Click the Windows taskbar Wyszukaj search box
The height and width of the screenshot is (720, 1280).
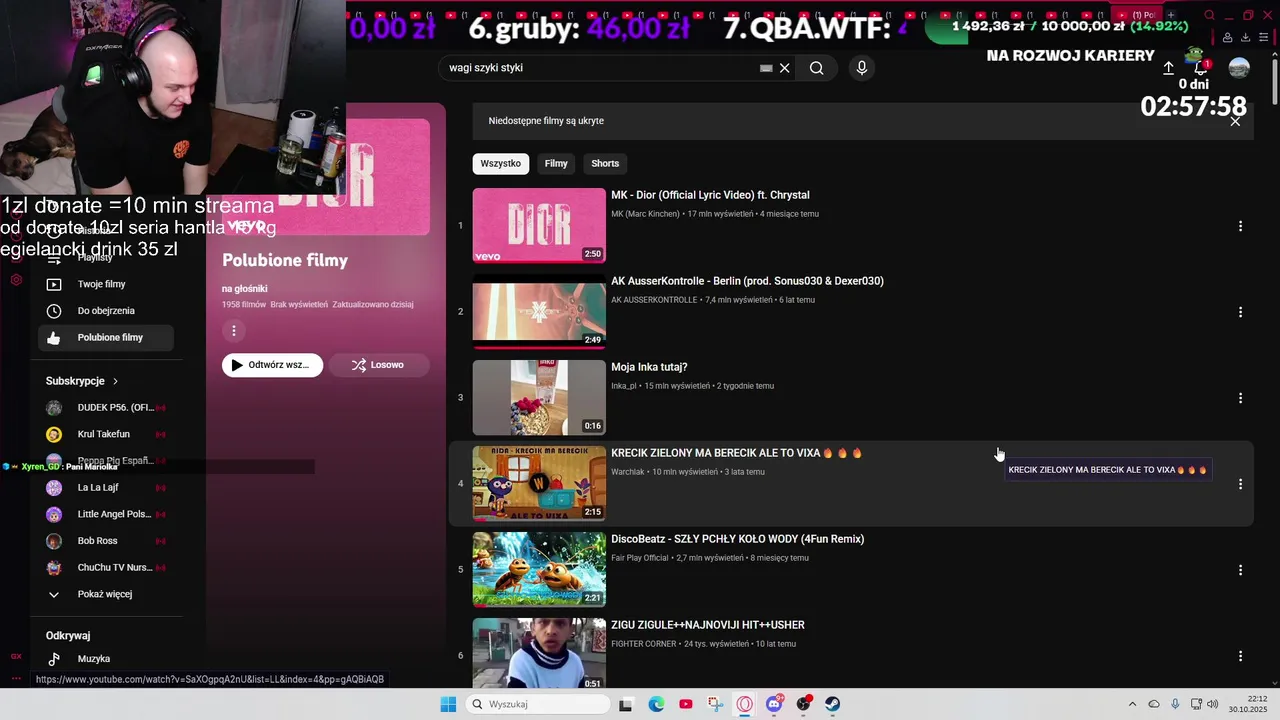[x=538, y=704]
